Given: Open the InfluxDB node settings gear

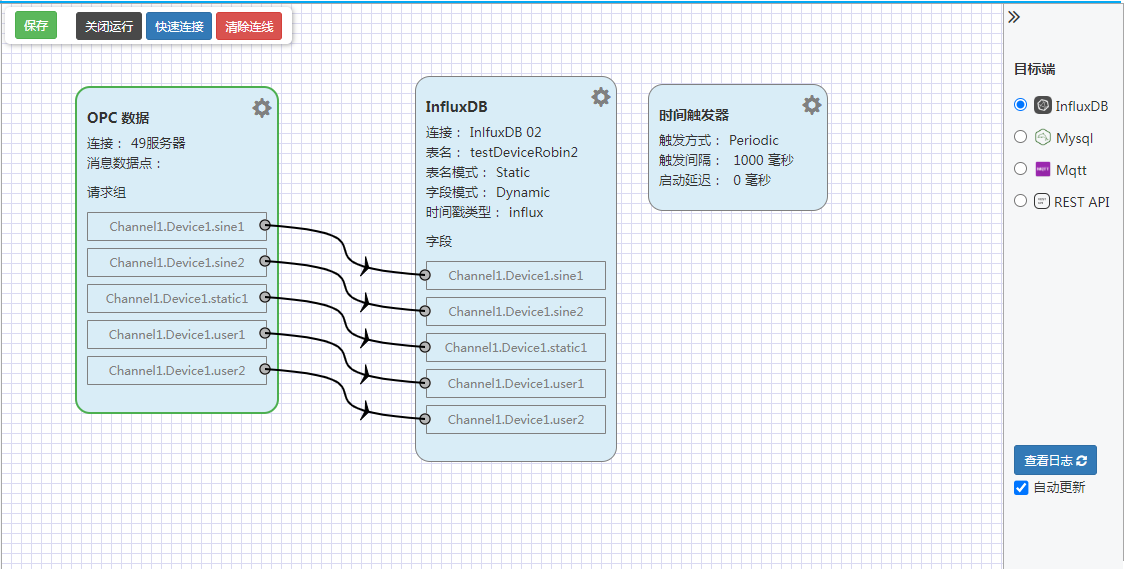Looking at the screenshot, I should tap(600, 97).
